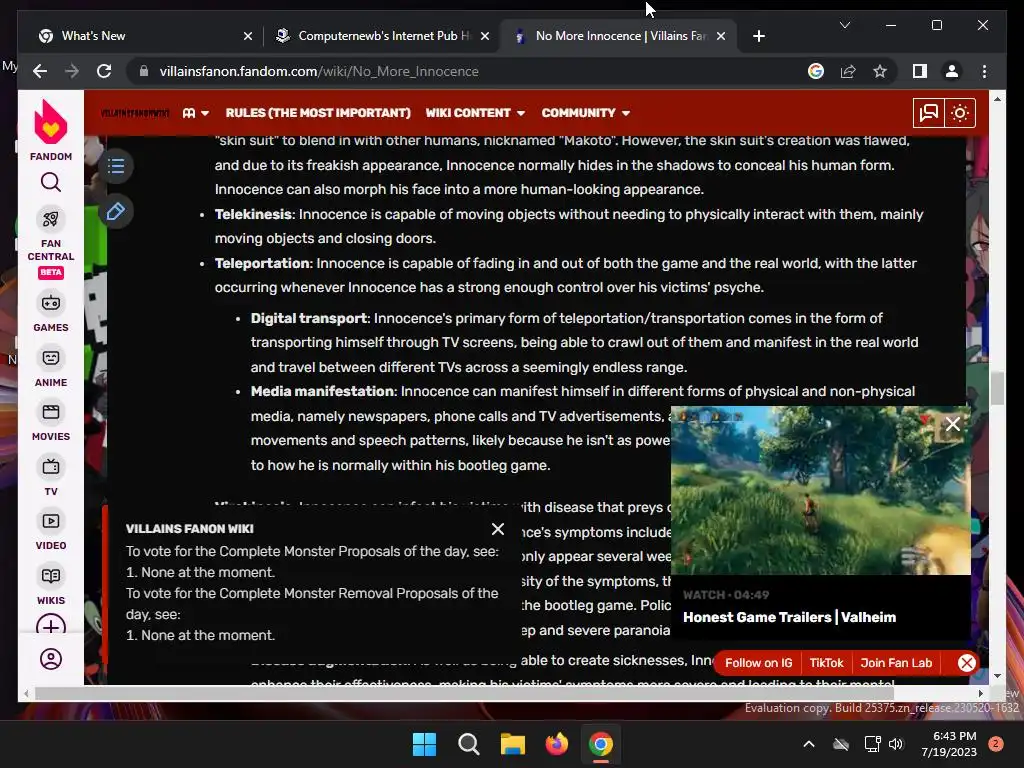Image resolution: width=1024 pixels, height=768 pixels.
Task: Go back to the previous page
Action: [x=40, y=71]
